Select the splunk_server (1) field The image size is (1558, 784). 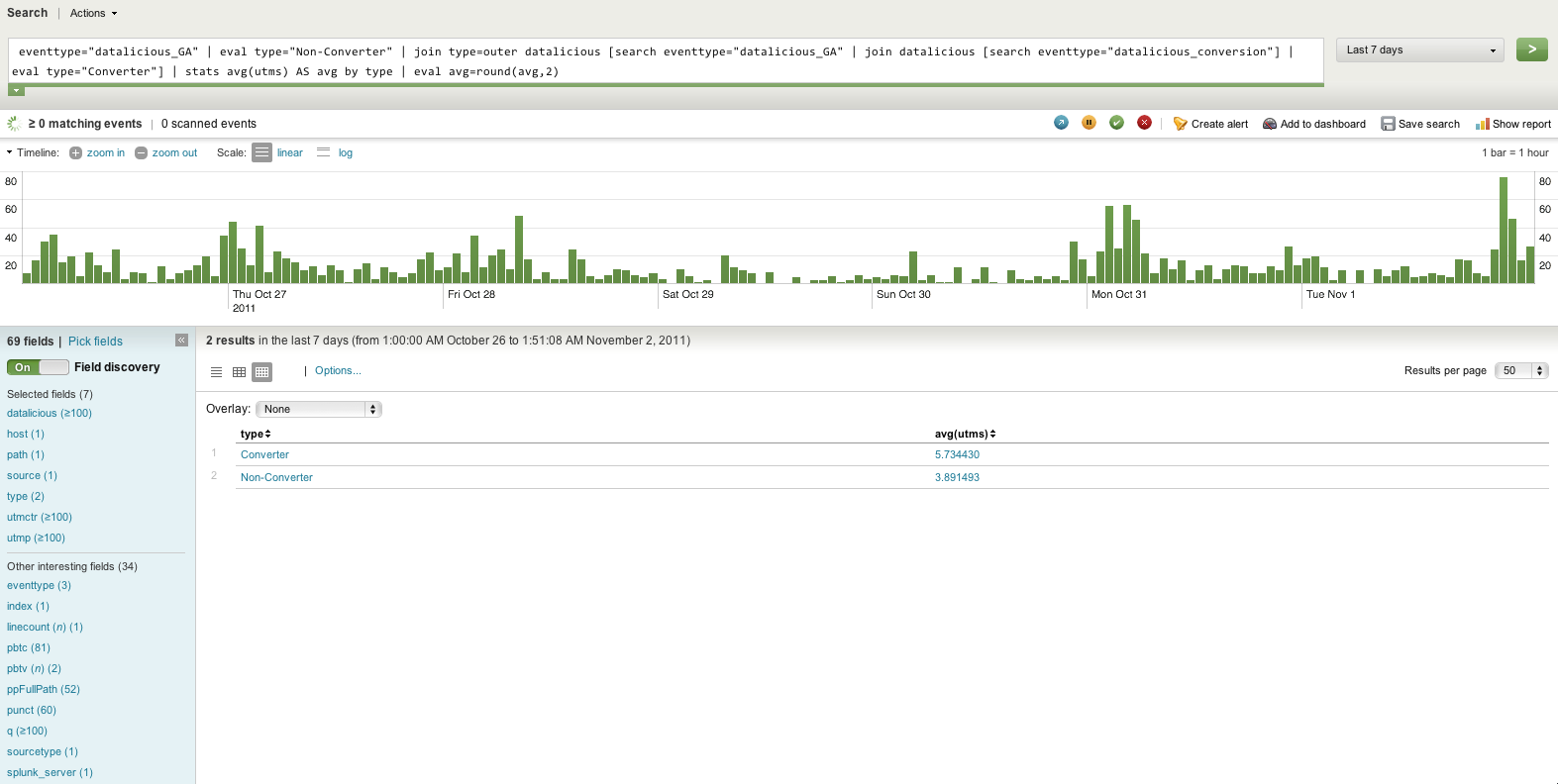tap(50, 772)
